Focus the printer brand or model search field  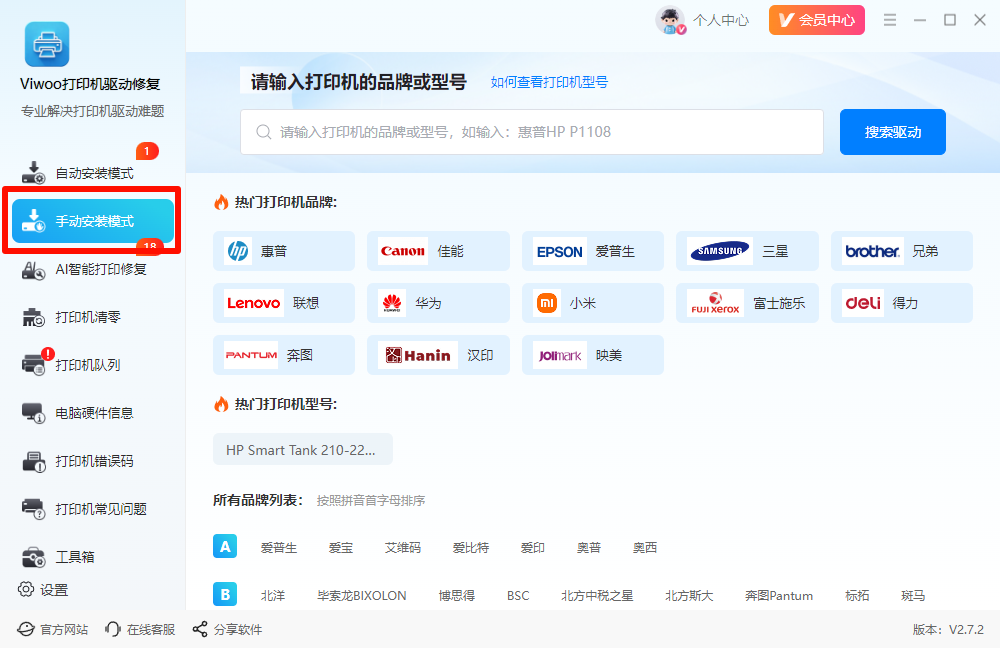pos(532,132)
